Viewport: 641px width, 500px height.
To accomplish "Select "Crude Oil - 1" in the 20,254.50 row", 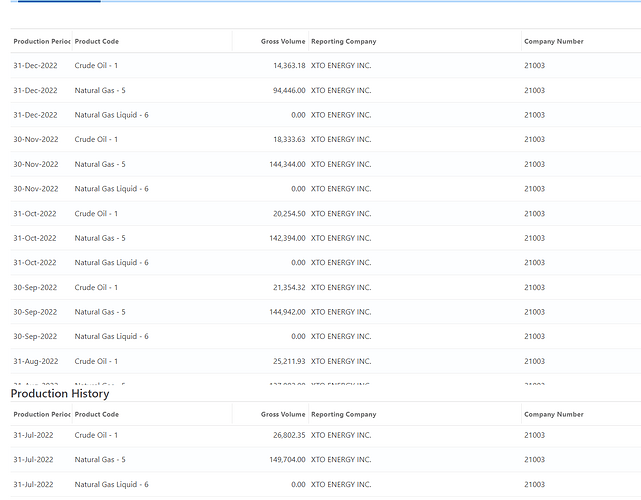I will [x=96, y=214].
